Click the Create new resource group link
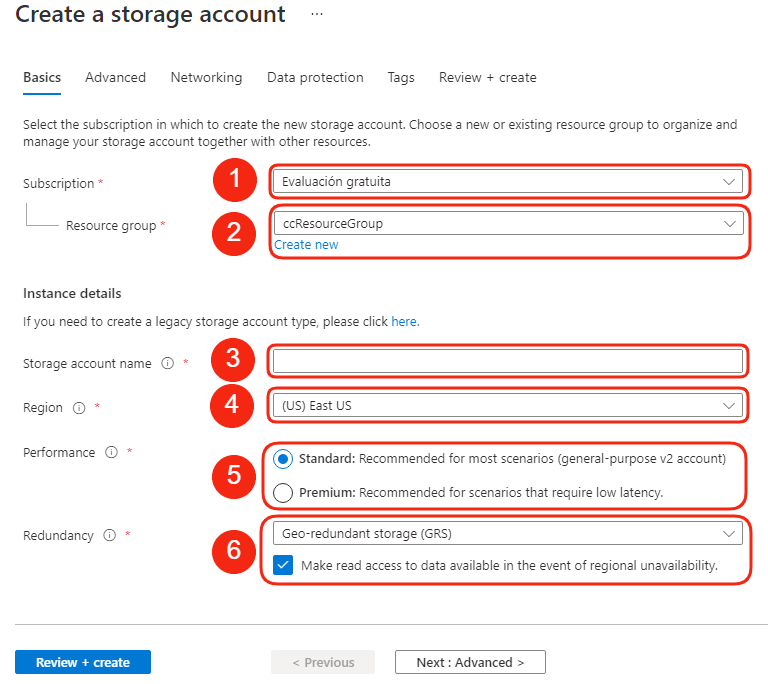 pyautogui.click(x=306, y=244)
